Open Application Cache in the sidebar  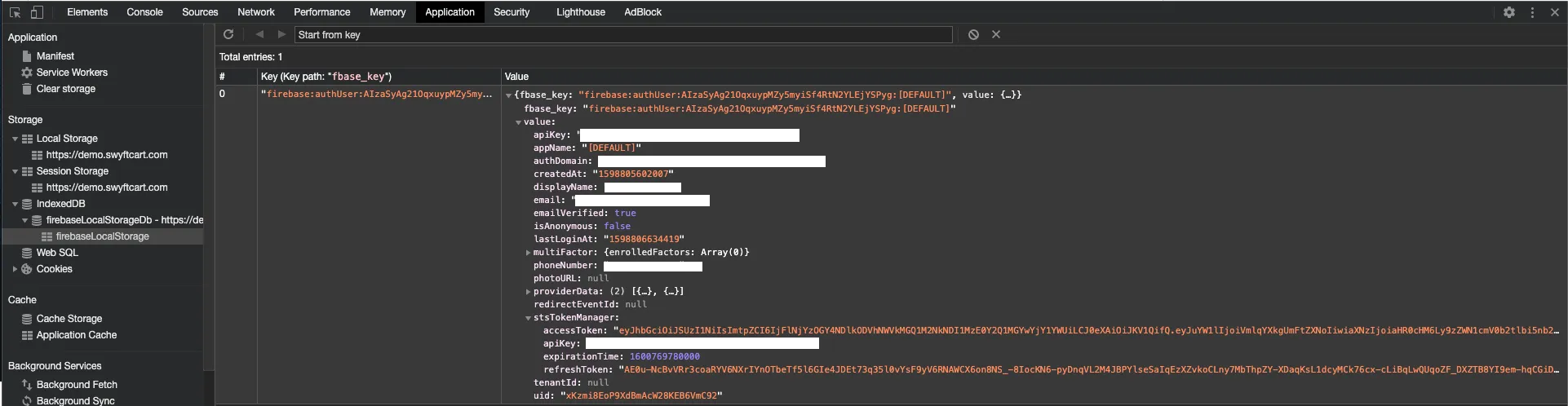77,335
